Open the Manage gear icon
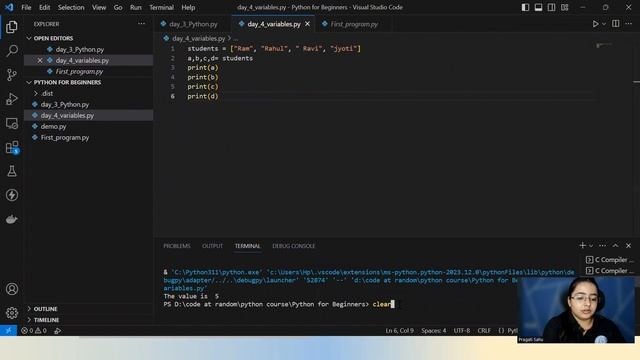640x360 pixels. 12,313
